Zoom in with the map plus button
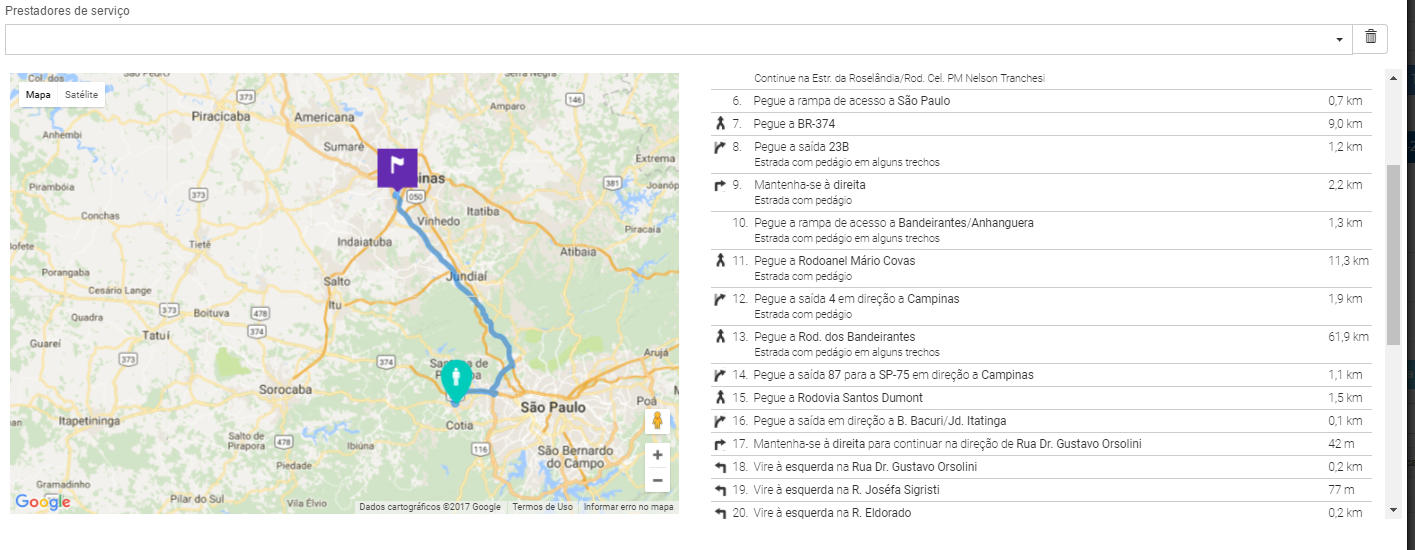Screen dimensions: 1415x550 point(657,455)
